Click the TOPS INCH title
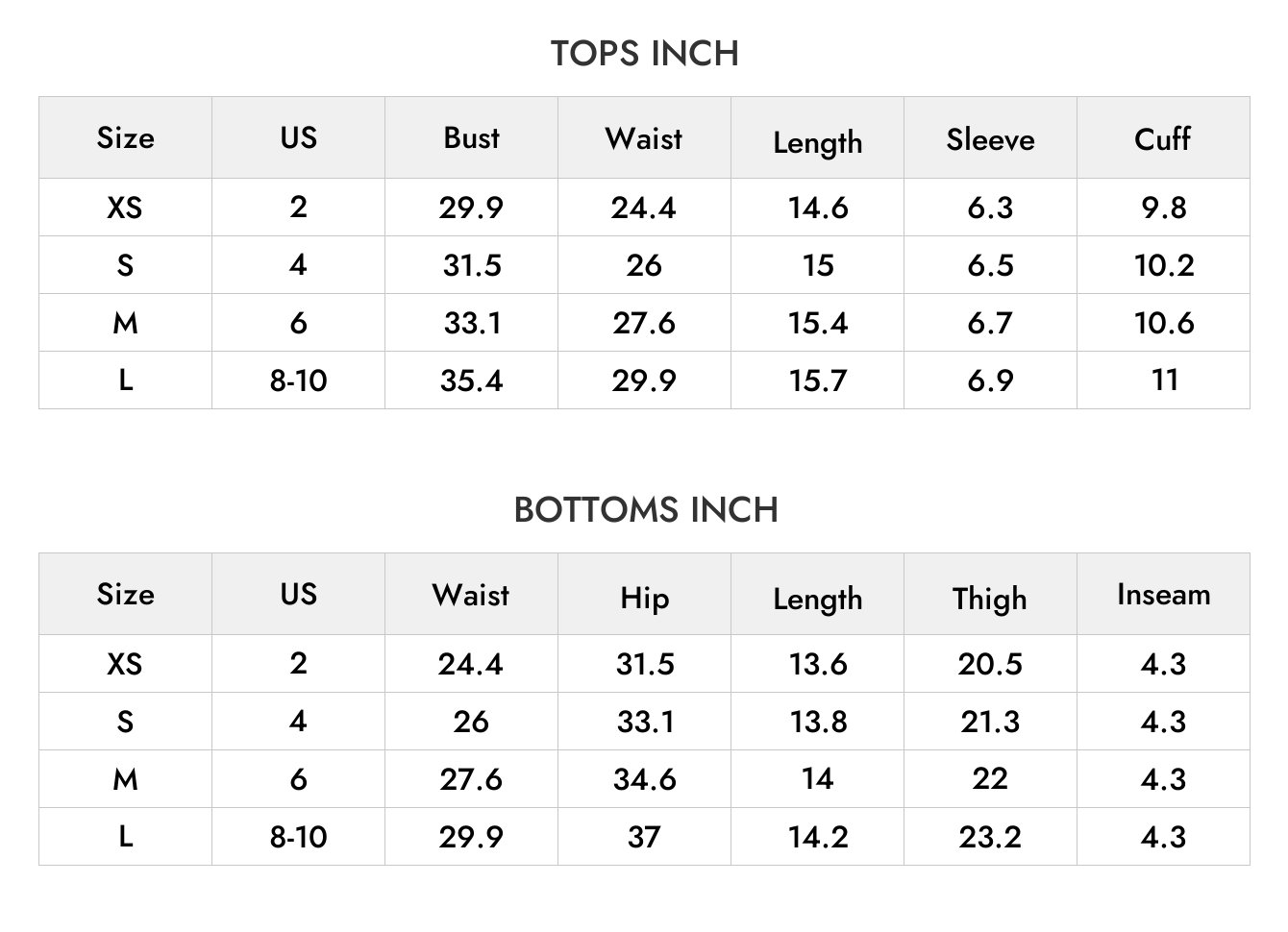This screenshot has height=932, width=1288. tap(644, 54)
